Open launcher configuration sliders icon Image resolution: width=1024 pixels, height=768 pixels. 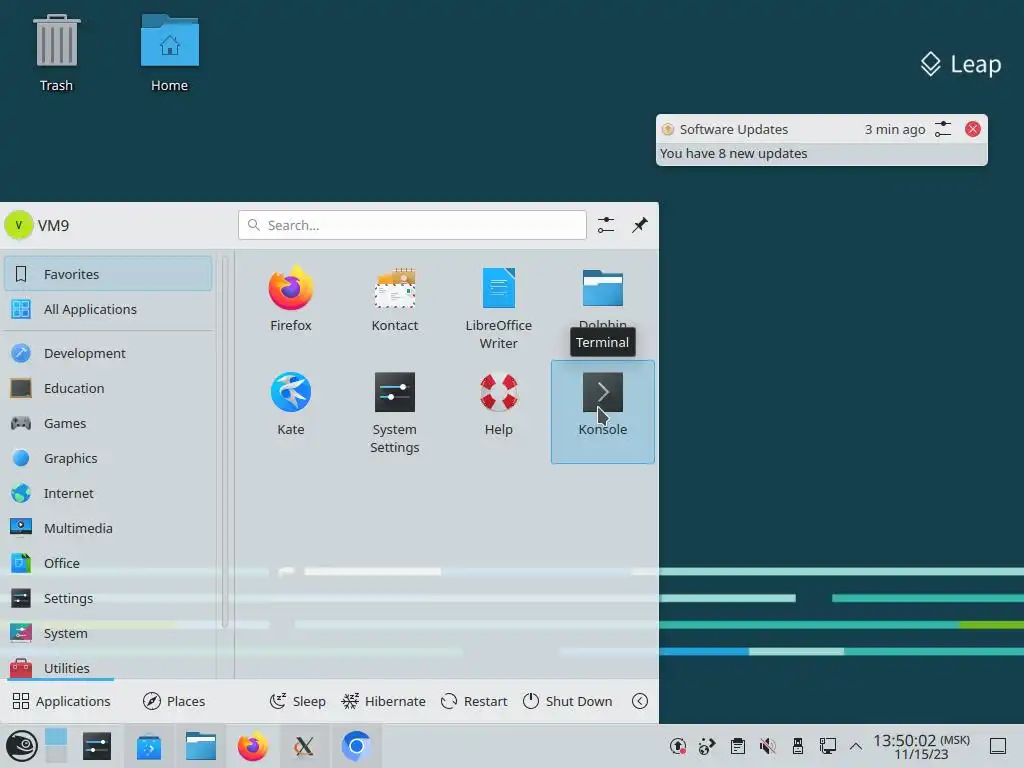(605, 225)
